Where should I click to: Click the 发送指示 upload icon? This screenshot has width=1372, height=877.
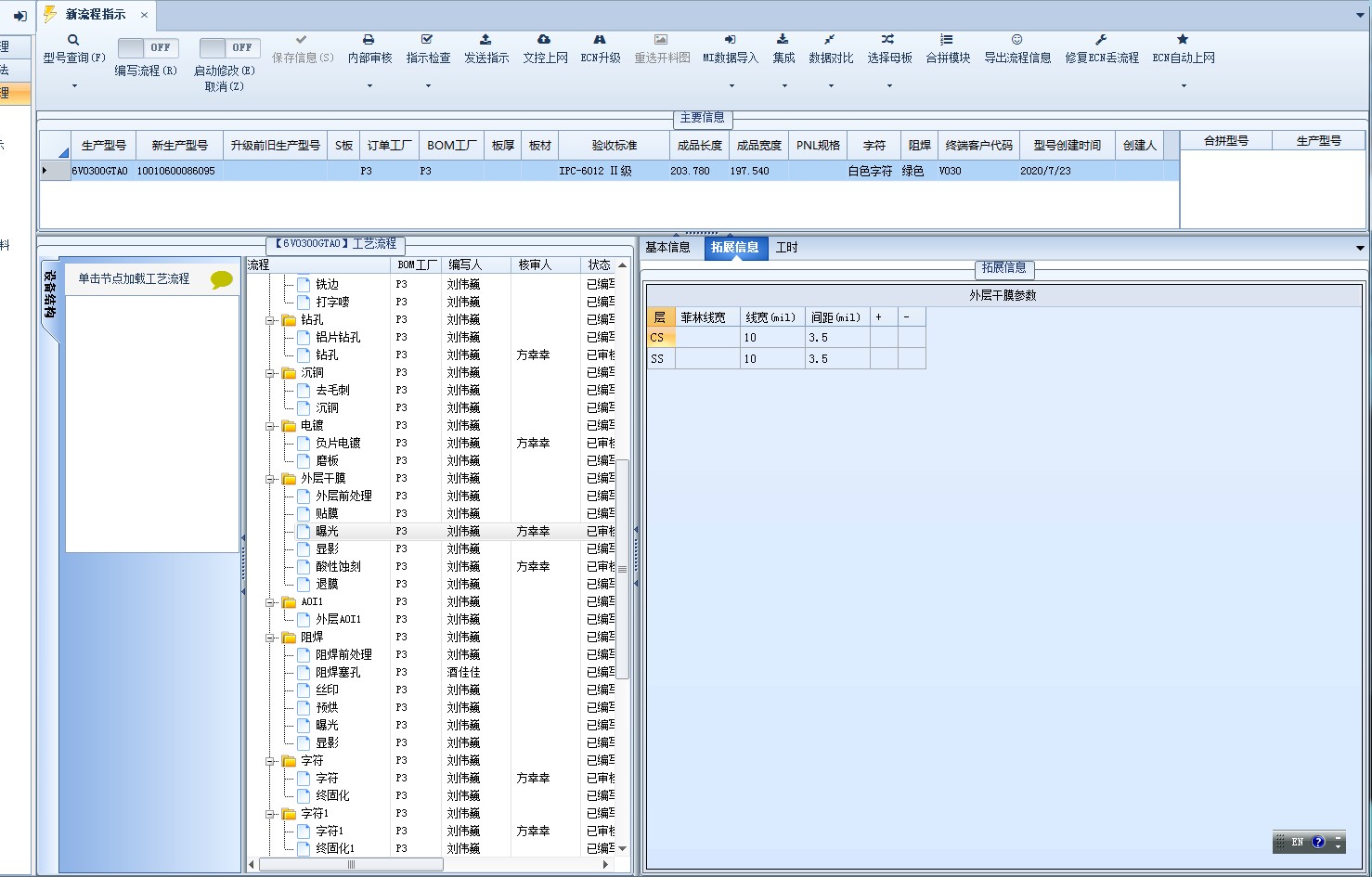pos(485,40)
